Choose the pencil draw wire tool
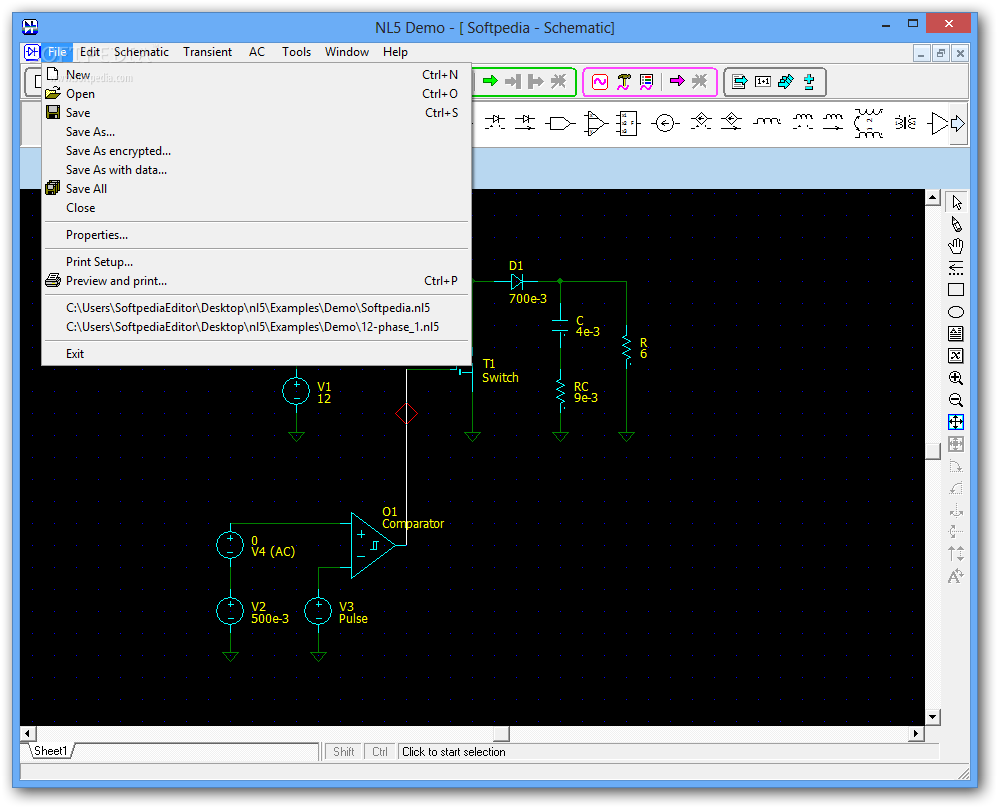 pyautogui.click(x=956, y=224)
